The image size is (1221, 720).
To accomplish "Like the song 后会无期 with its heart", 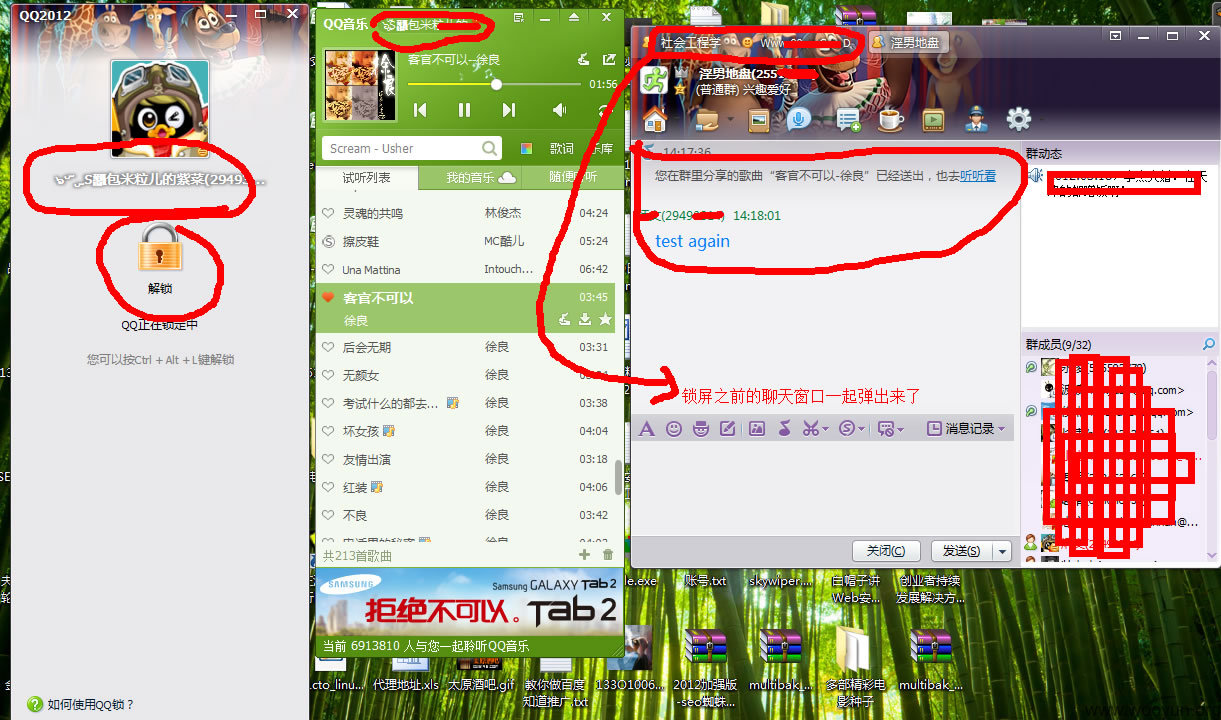I will pos(328,347).
